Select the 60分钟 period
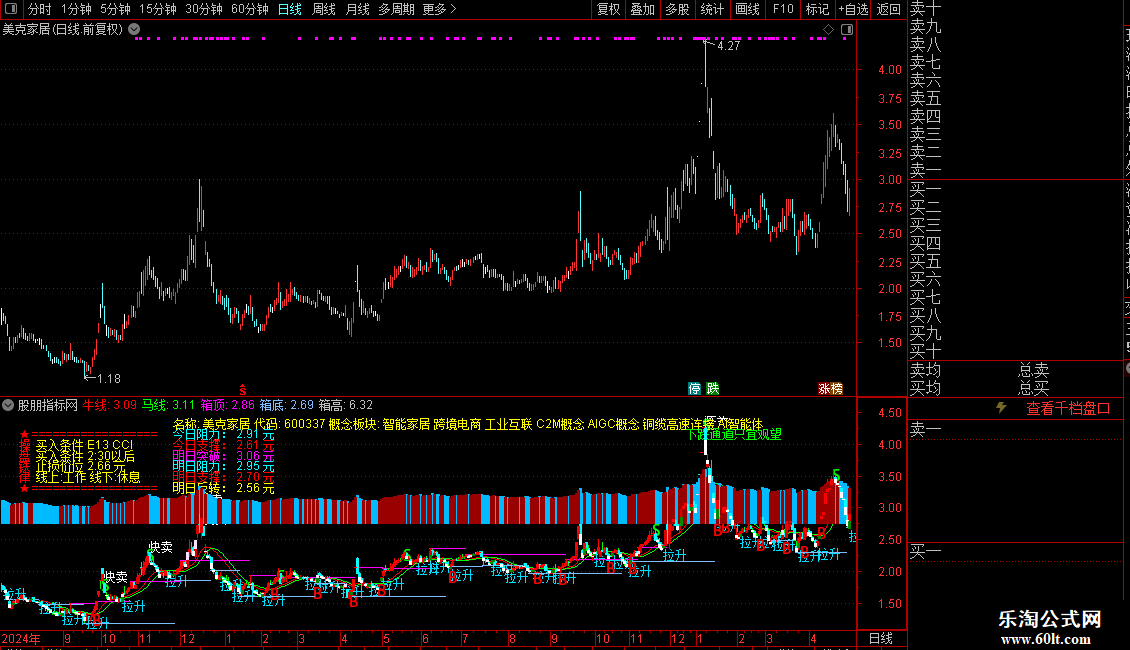The width and height of the screenshot is (1130, 650). click(x=250, y=9)
